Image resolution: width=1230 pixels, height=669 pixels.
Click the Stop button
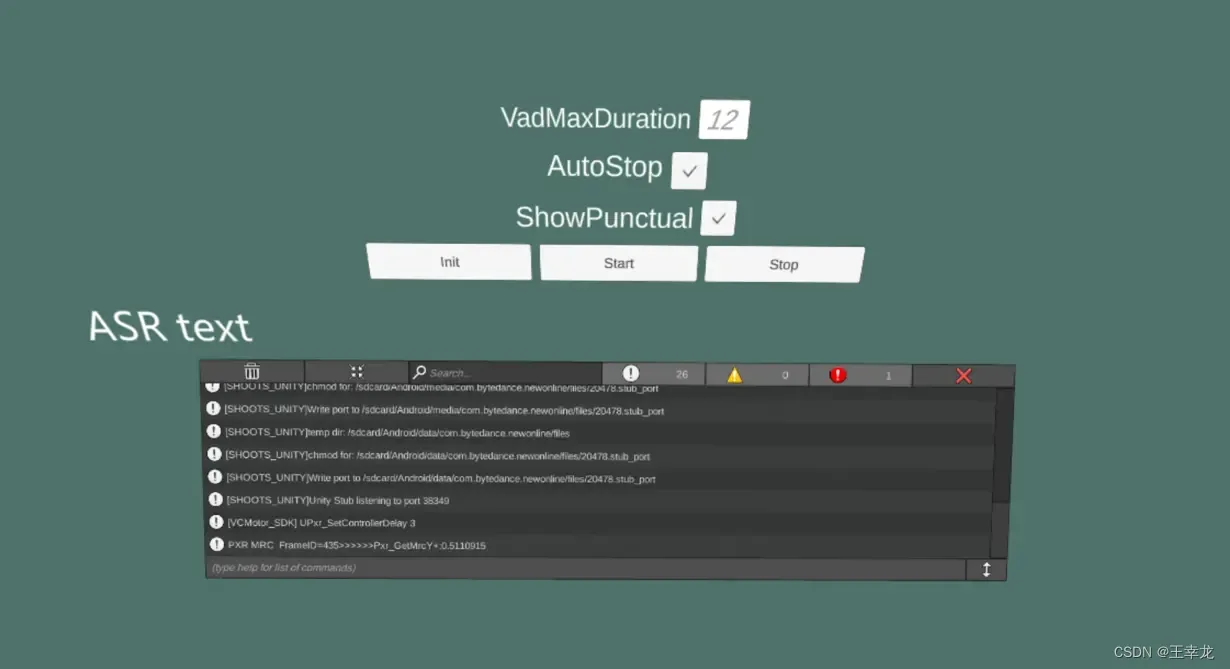[x=784, y=265]
